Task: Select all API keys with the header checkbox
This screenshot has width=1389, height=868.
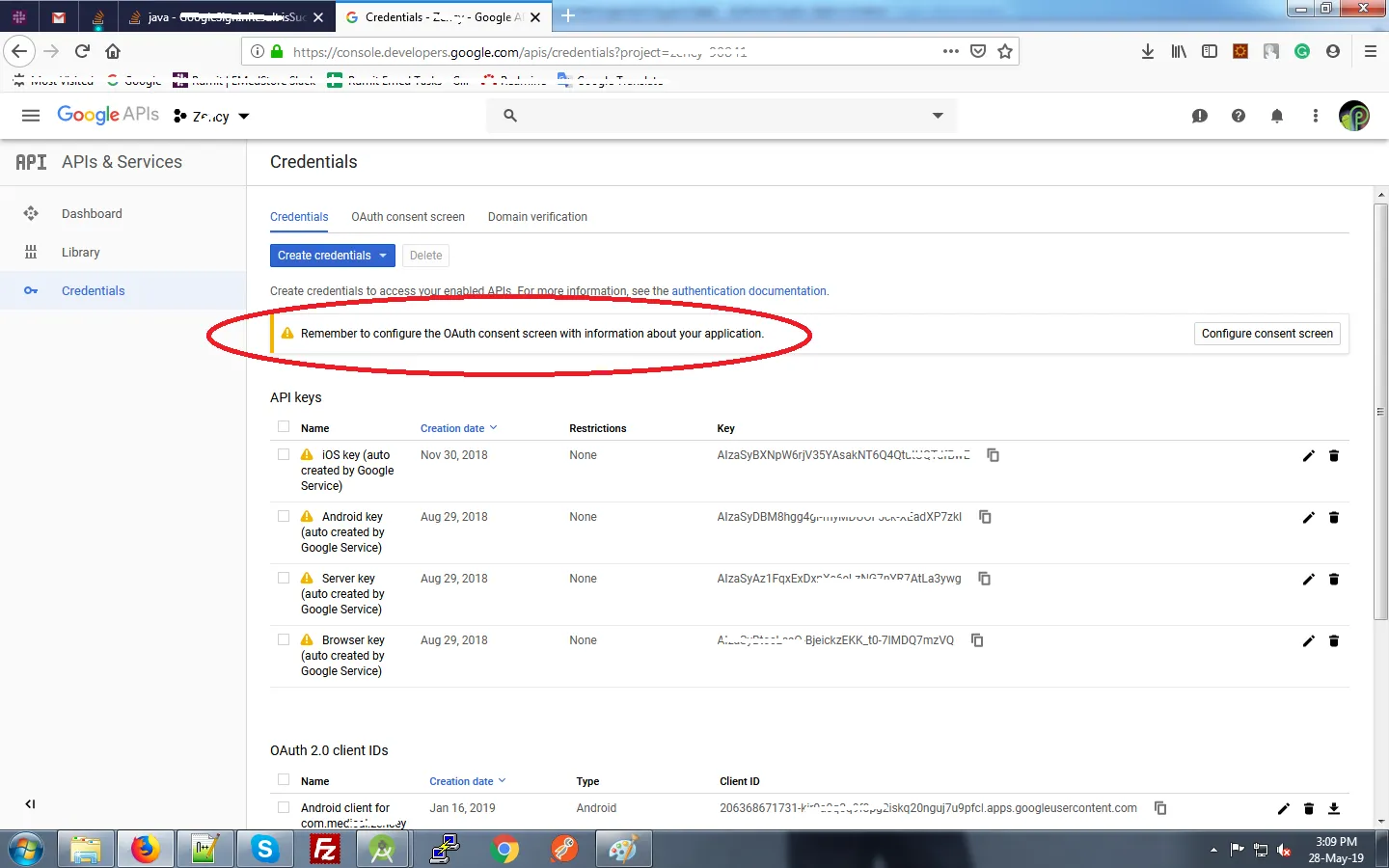Action: point(284,426)
